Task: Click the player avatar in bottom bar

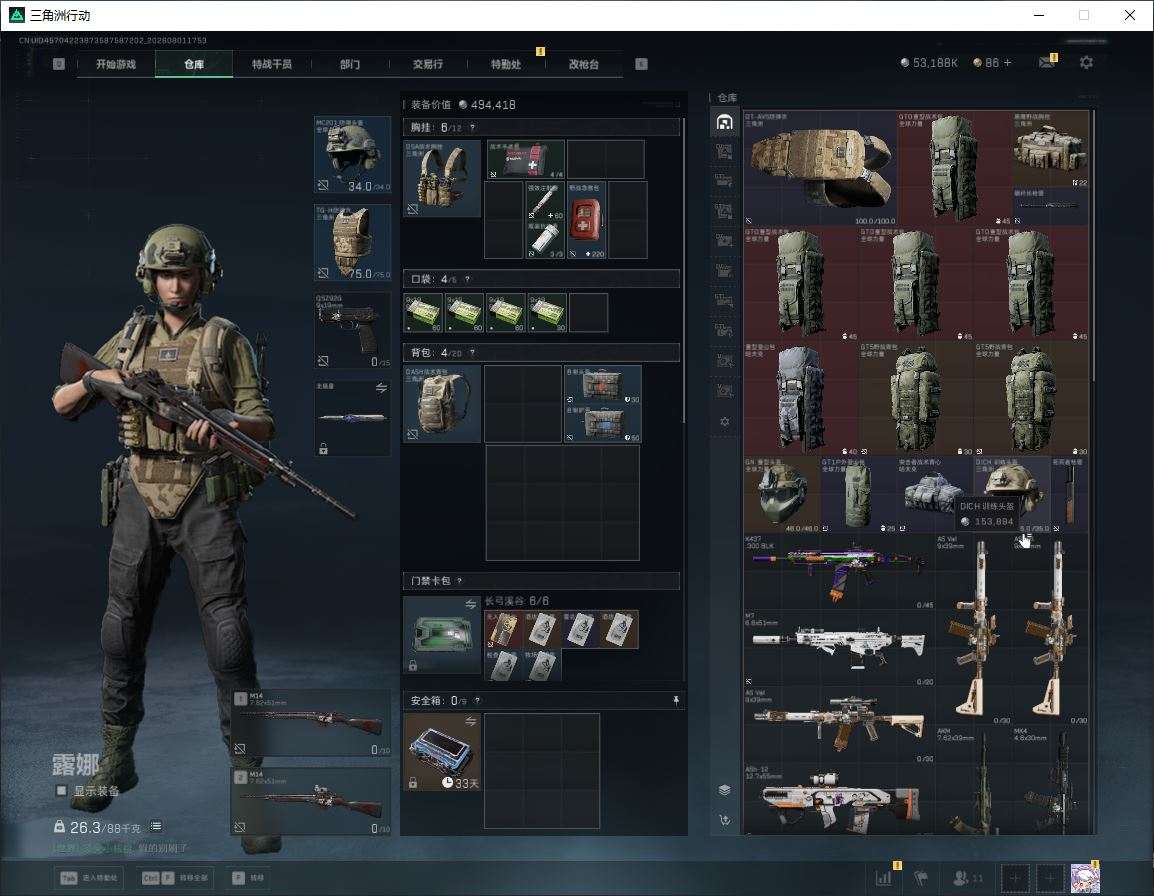Action: (1085, 878)
